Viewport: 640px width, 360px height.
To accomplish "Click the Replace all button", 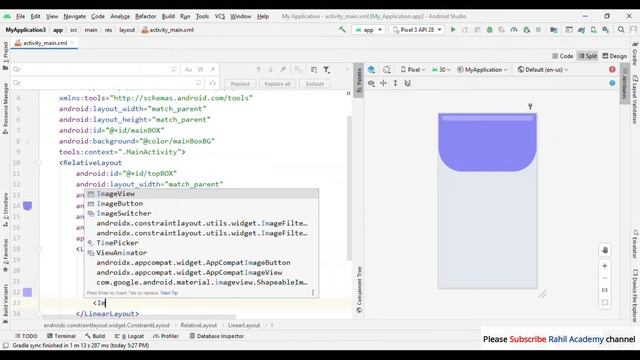I will tap(278, 84).
